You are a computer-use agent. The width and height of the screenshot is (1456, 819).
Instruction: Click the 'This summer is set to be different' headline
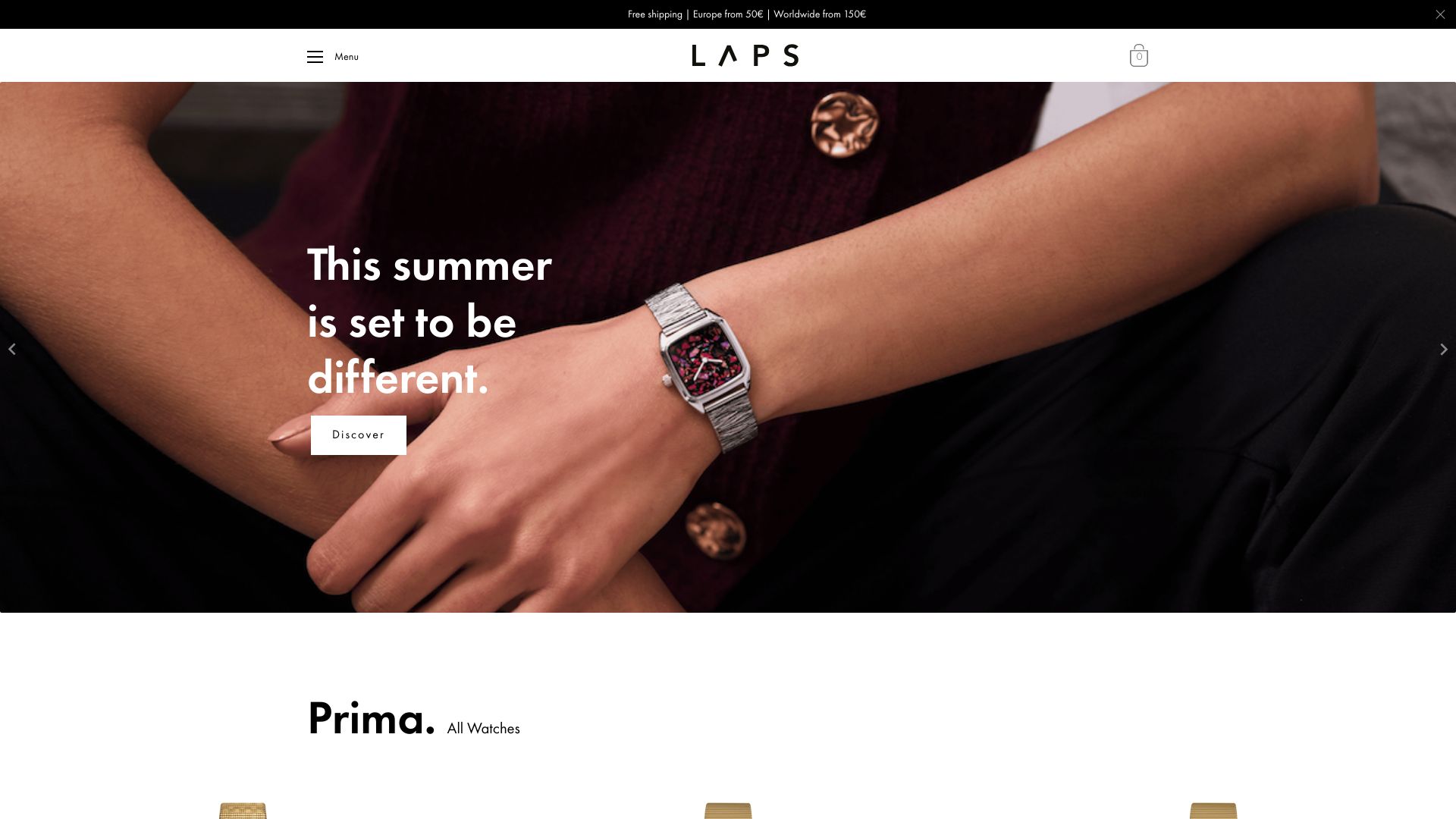pos(429,321)
